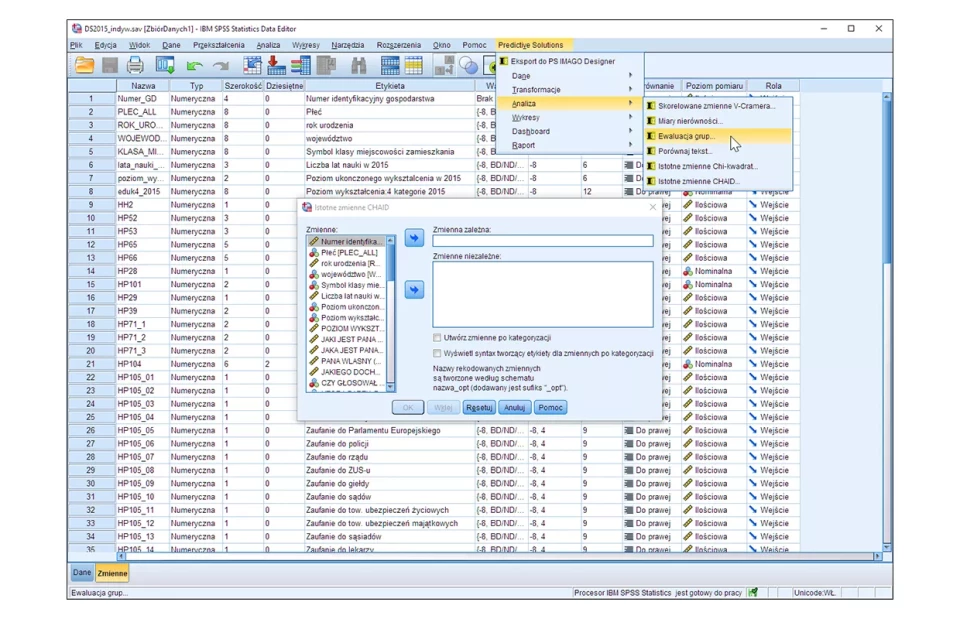Click the Undo green arrow icon
The width and height of the screenshot is (960, 619).
(x=195, y=66)
